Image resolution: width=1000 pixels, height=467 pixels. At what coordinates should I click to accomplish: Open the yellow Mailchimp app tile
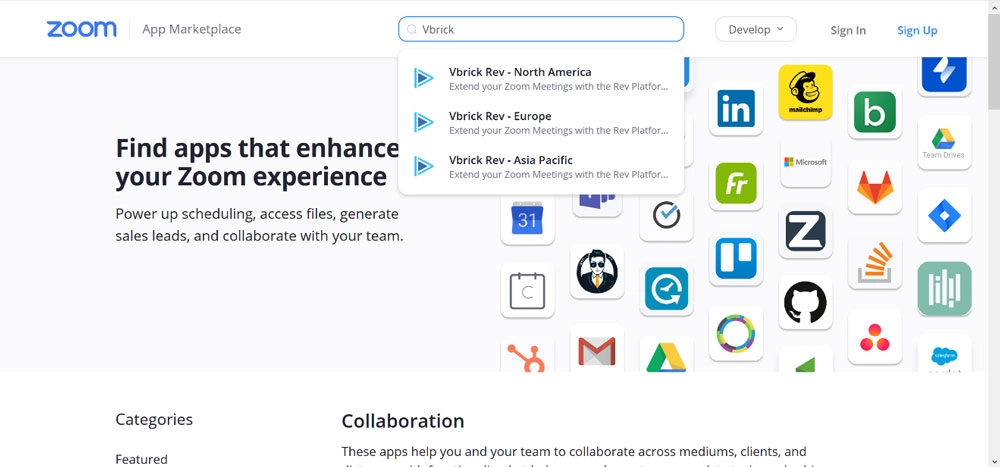coord(805,92)
